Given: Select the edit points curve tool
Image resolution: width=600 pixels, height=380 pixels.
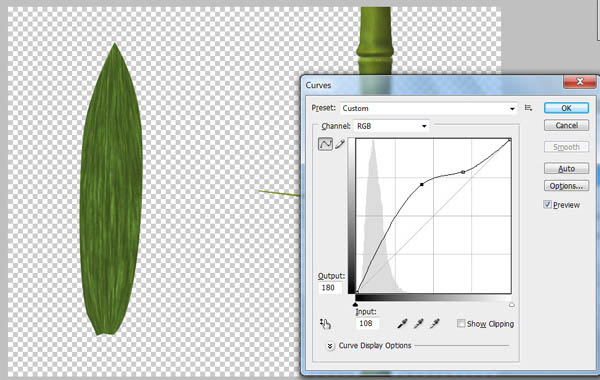Looking at the screenshot, I should click(325, 144).
